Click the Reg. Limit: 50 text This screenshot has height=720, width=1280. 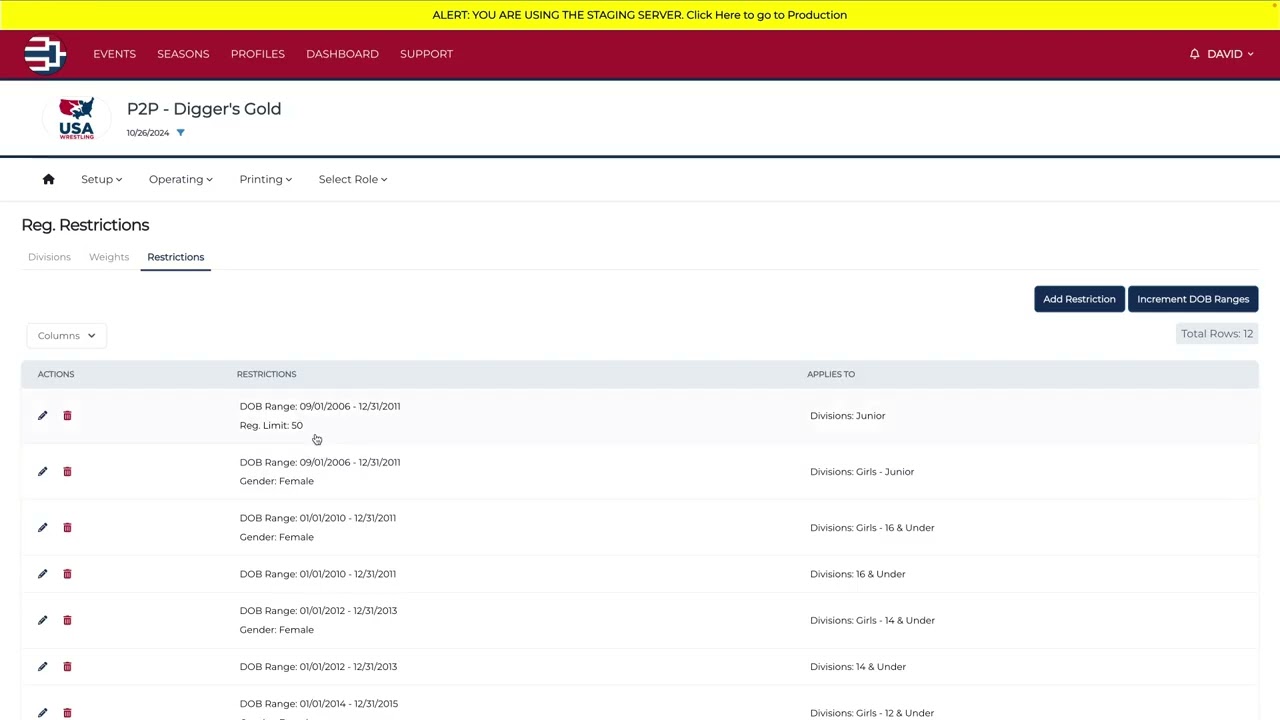click(271, 425)
